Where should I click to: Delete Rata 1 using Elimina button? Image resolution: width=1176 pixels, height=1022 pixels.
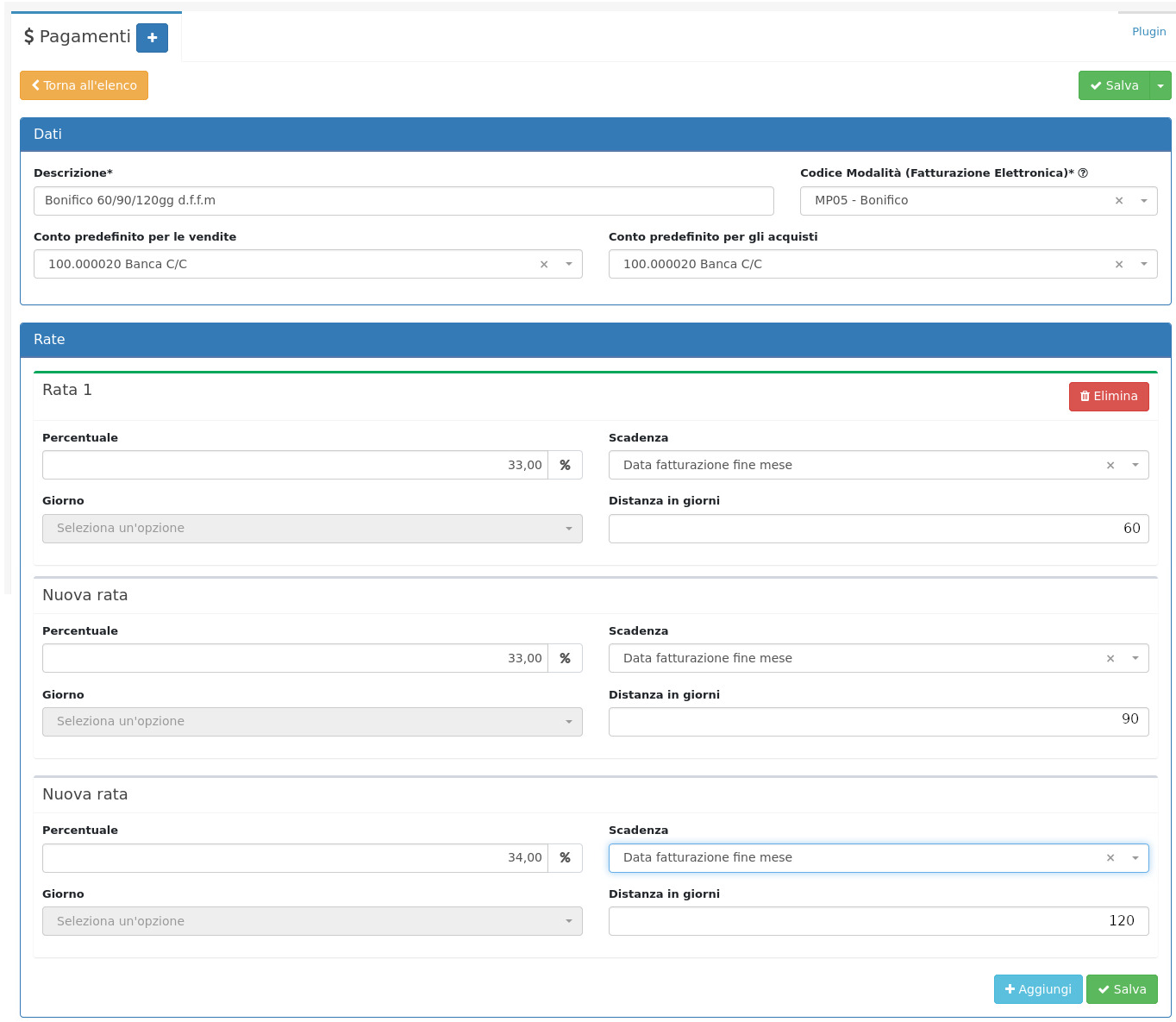pos(1108,397)
